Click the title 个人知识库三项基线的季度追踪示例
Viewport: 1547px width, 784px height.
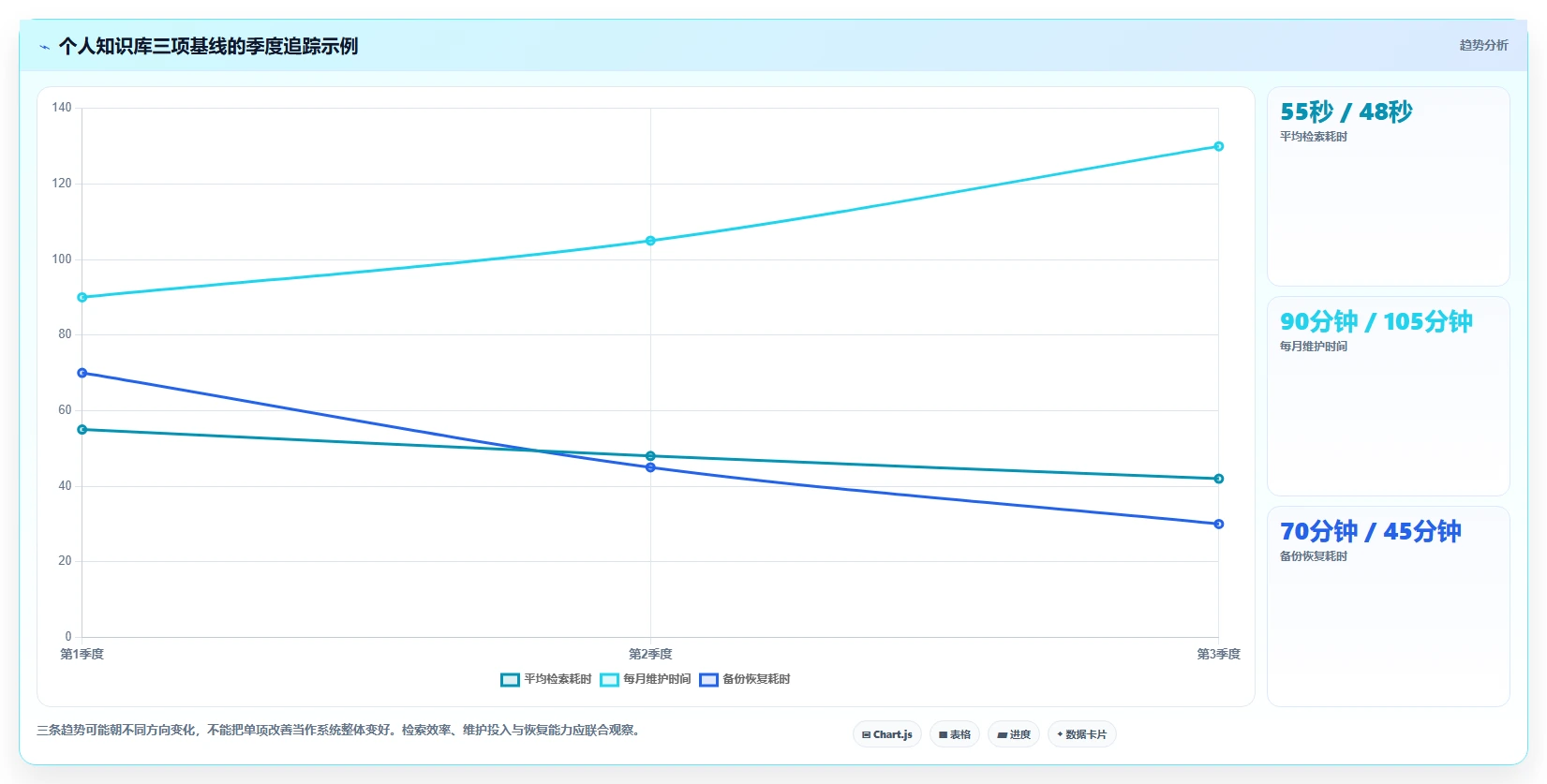(x=208, y=46)
